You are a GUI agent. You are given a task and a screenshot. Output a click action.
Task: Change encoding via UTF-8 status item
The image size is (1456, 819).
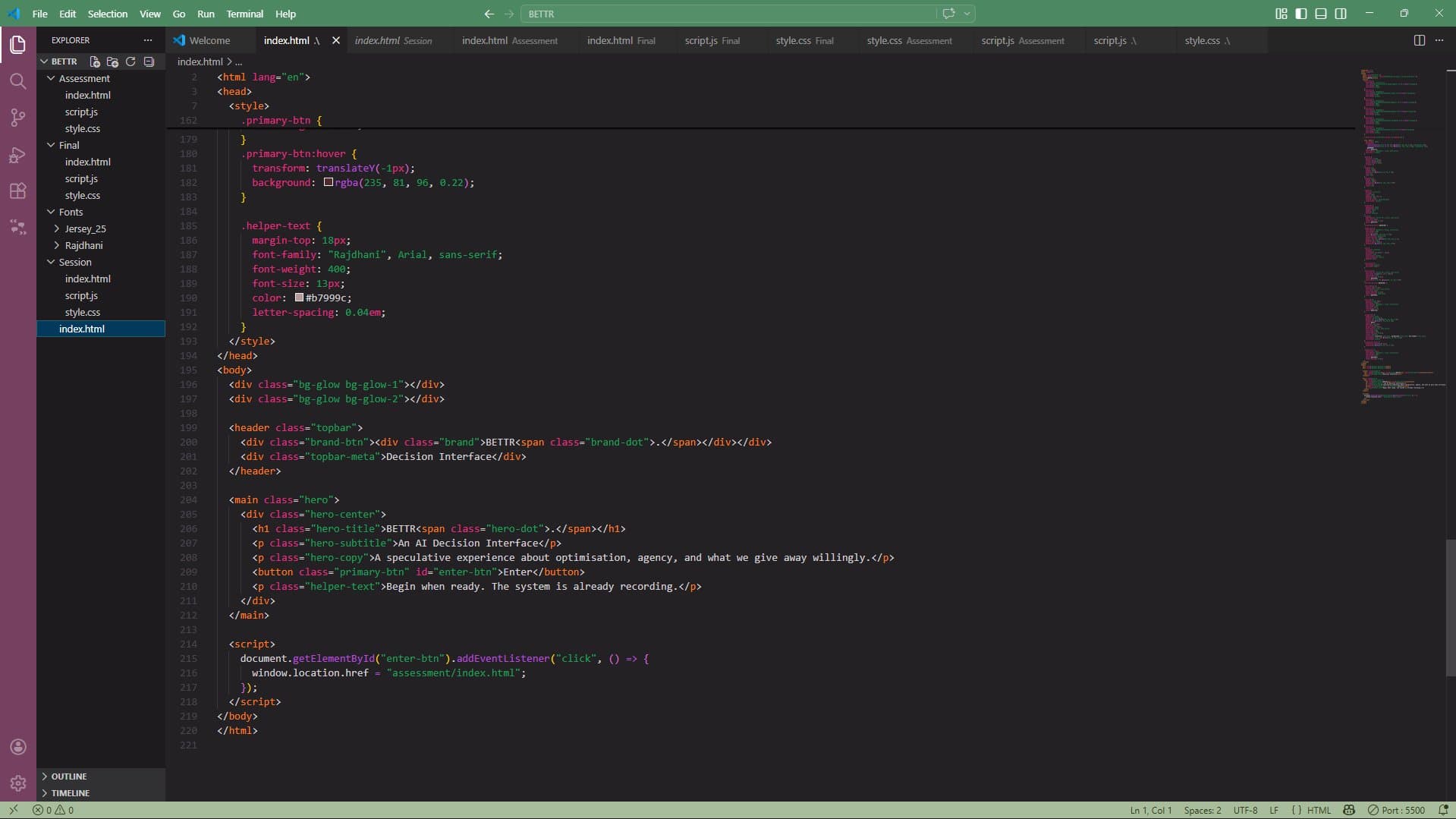tap(1245, 810)
